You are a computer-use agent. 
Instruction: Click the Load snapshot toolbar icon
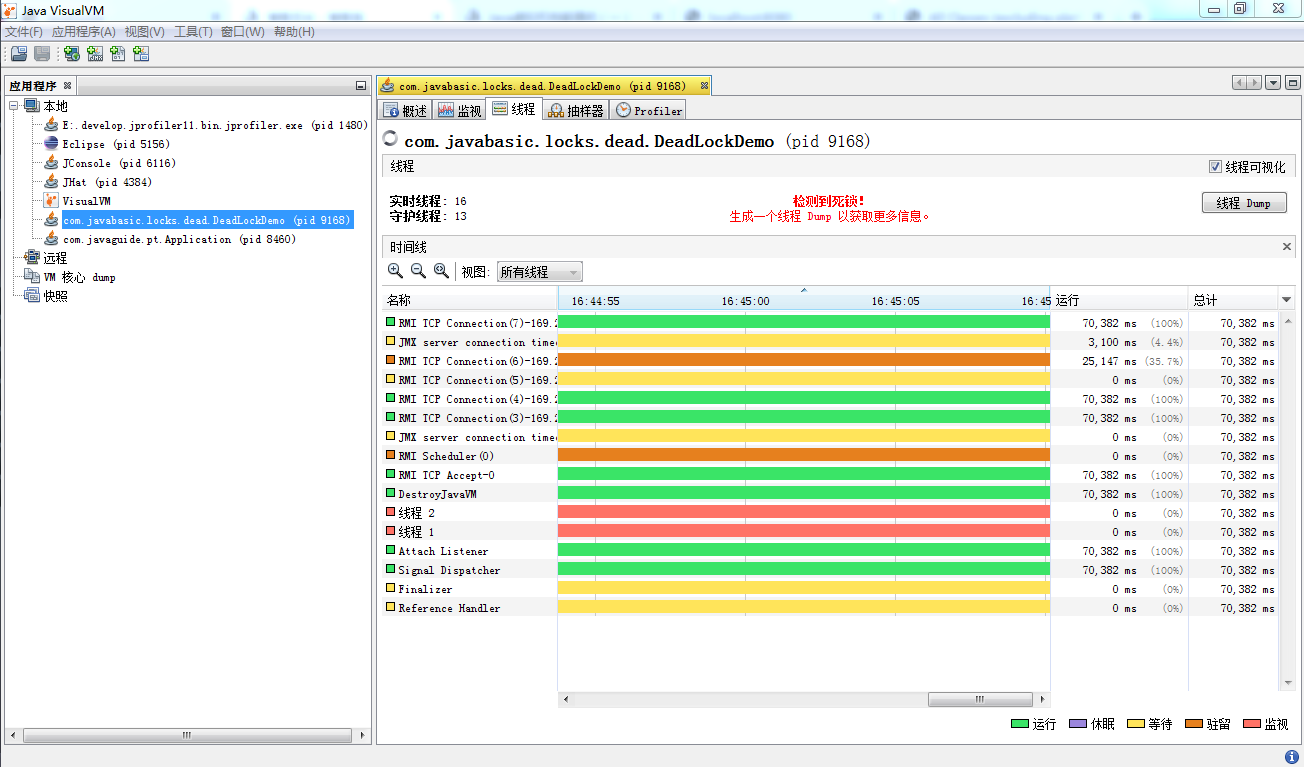[x=19, y=54]
